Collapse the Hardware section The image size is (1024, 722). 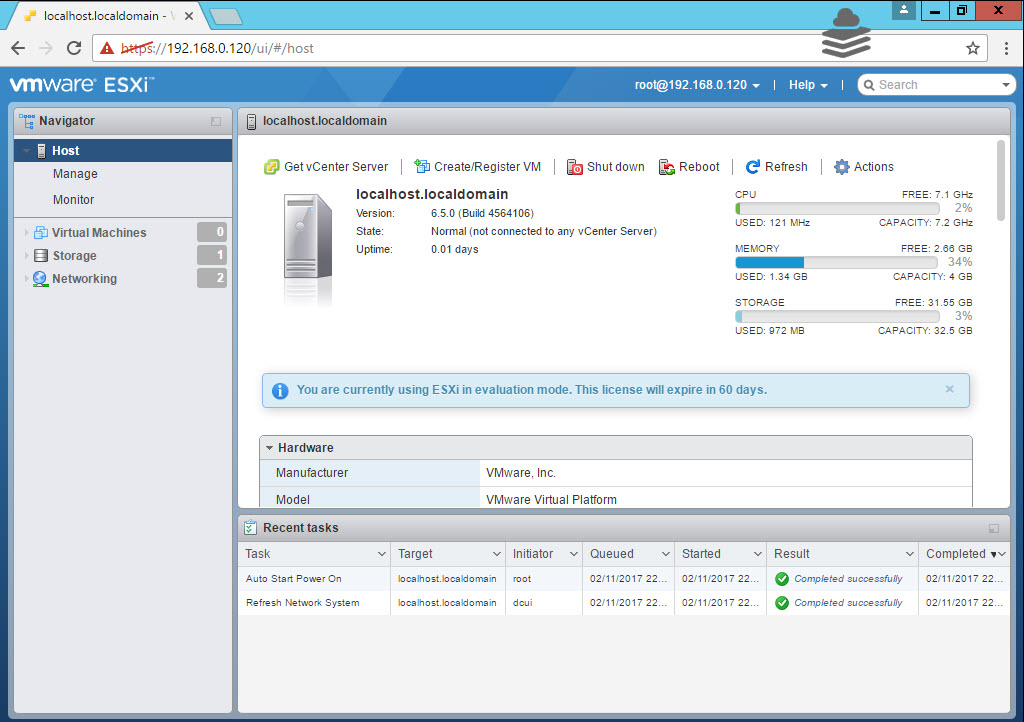(x=270, y=448)
